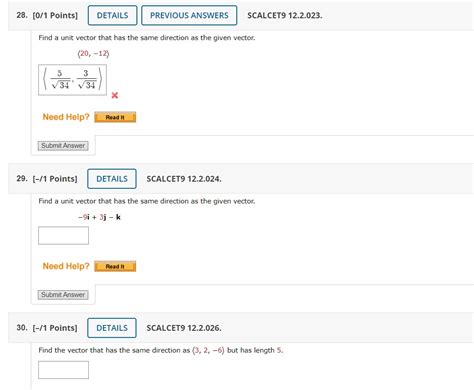
Task: Click the 0/1 Points label of question 28
Action: 55,15
